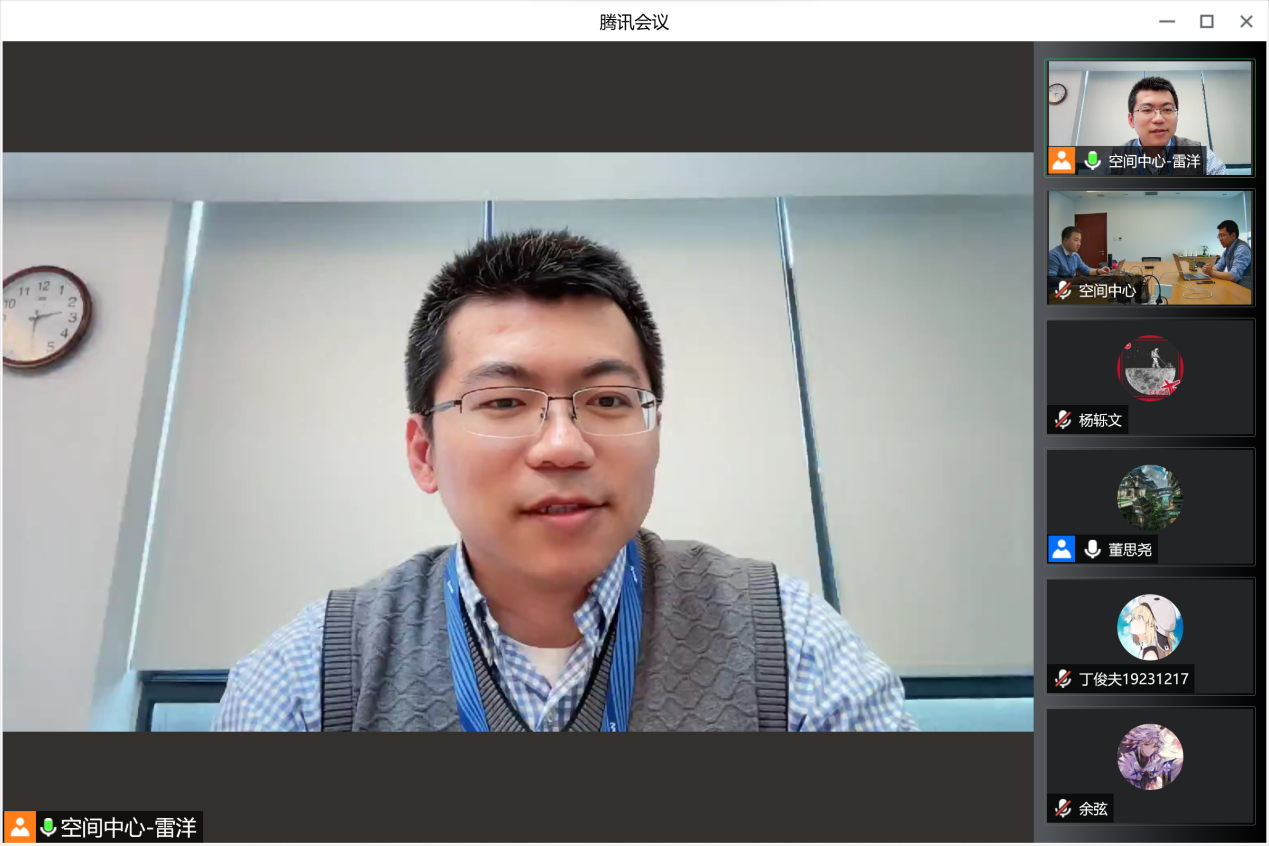Click the main speaker video area
Screen dimensions: 1269x846
pyautogui.click(x=518, y=440)
